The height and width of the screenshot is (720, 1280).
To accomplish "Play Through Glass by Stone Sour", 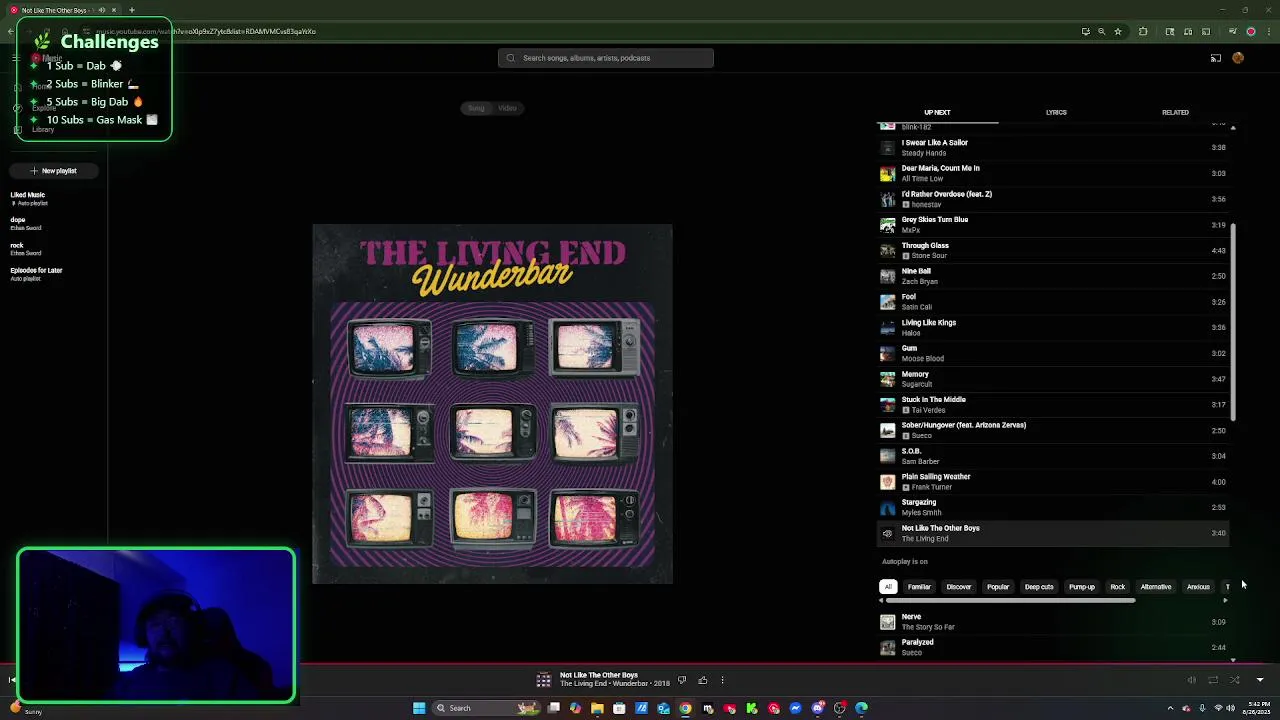I will pyautogui.click(x=1053, y=250).
